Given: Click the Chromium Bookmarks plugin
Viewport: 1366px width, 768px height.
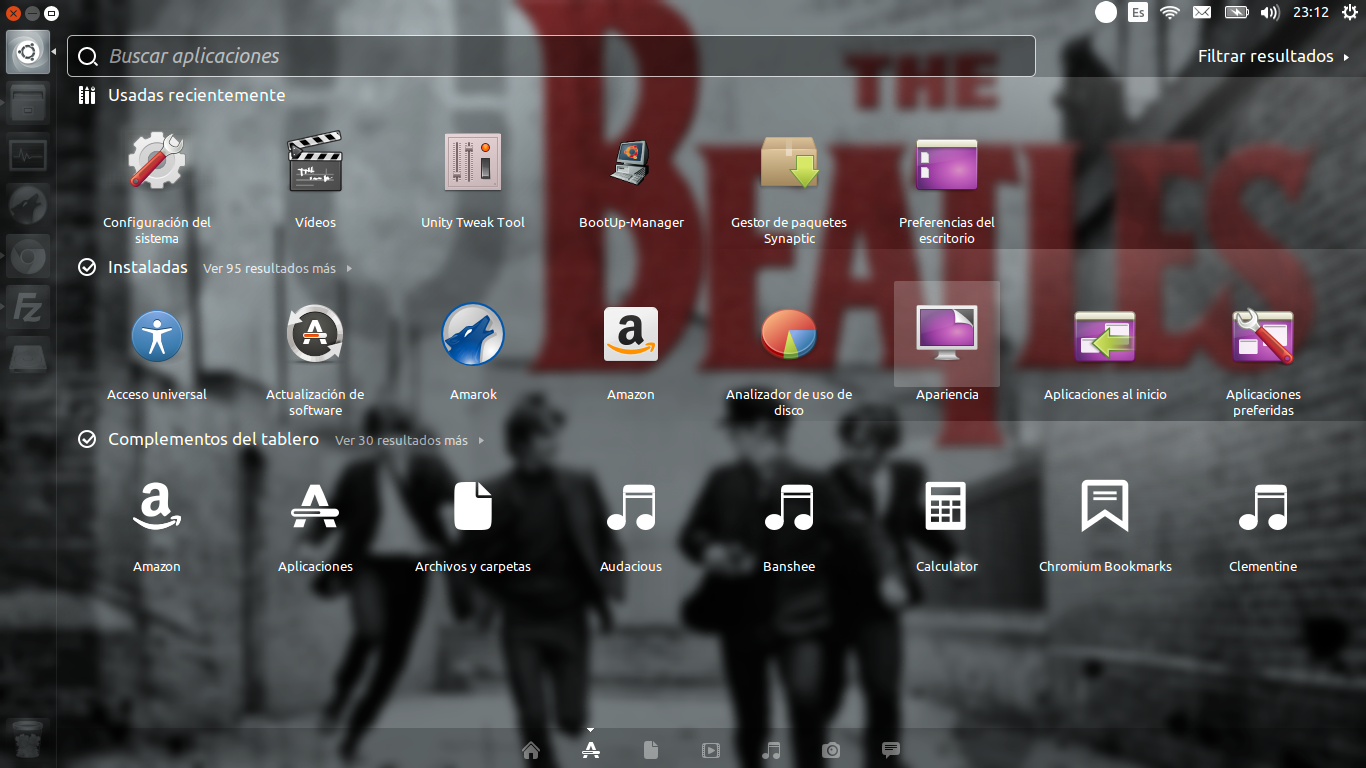Looking at the screenshot, I should (1105, 506).
